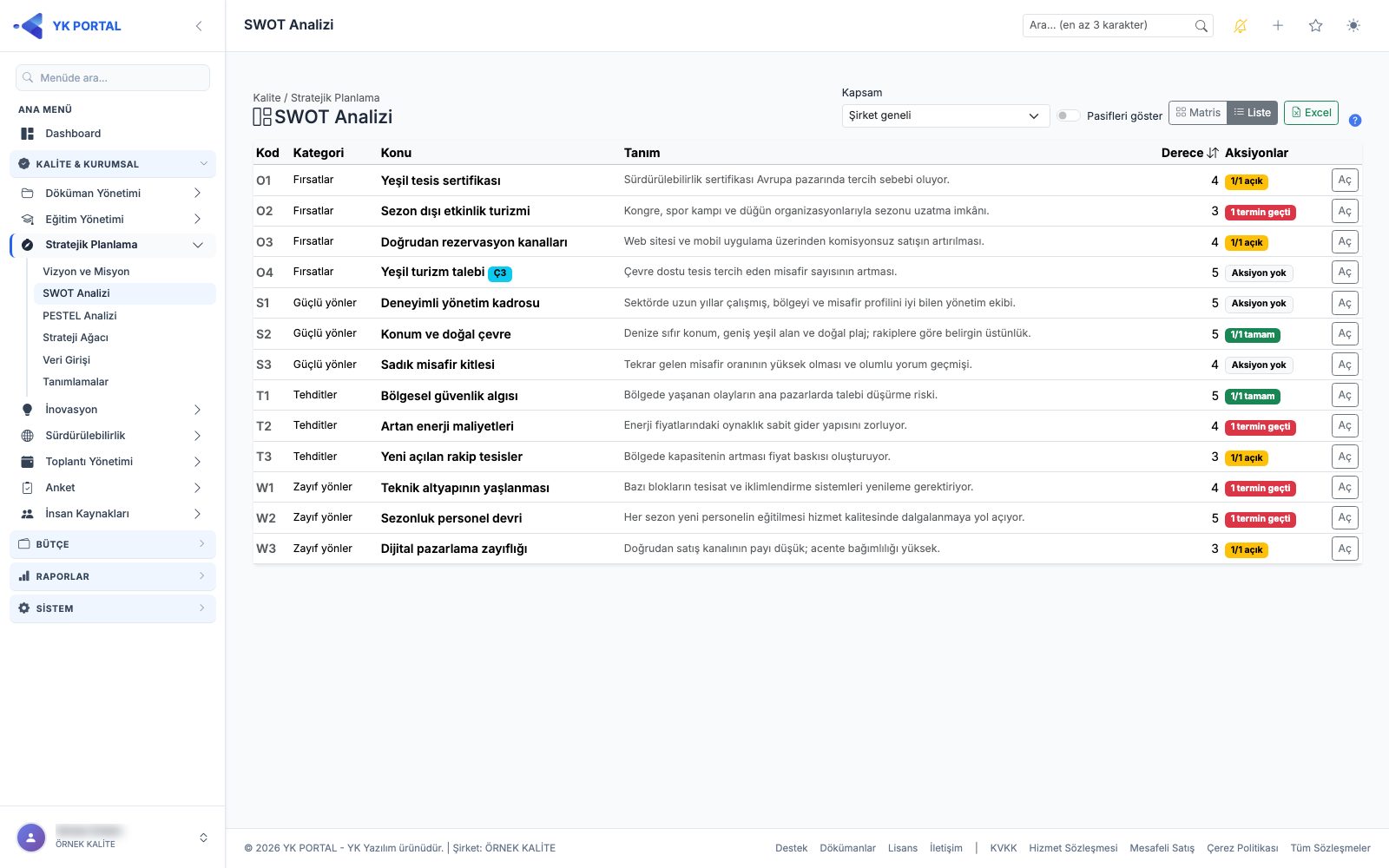Expand the Raporlar section

coord(113,576)
